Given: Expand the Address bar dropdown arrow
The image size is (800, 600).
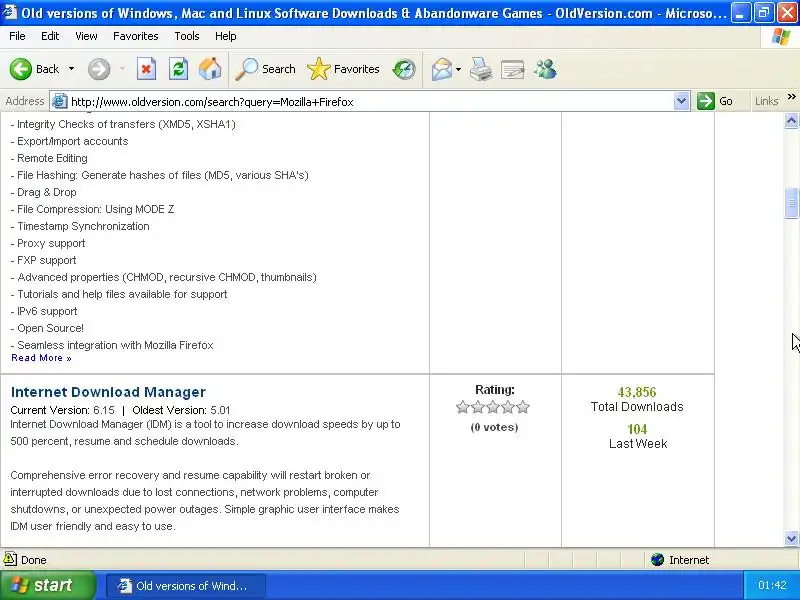Looking at the screenshot, I should 681,101.
